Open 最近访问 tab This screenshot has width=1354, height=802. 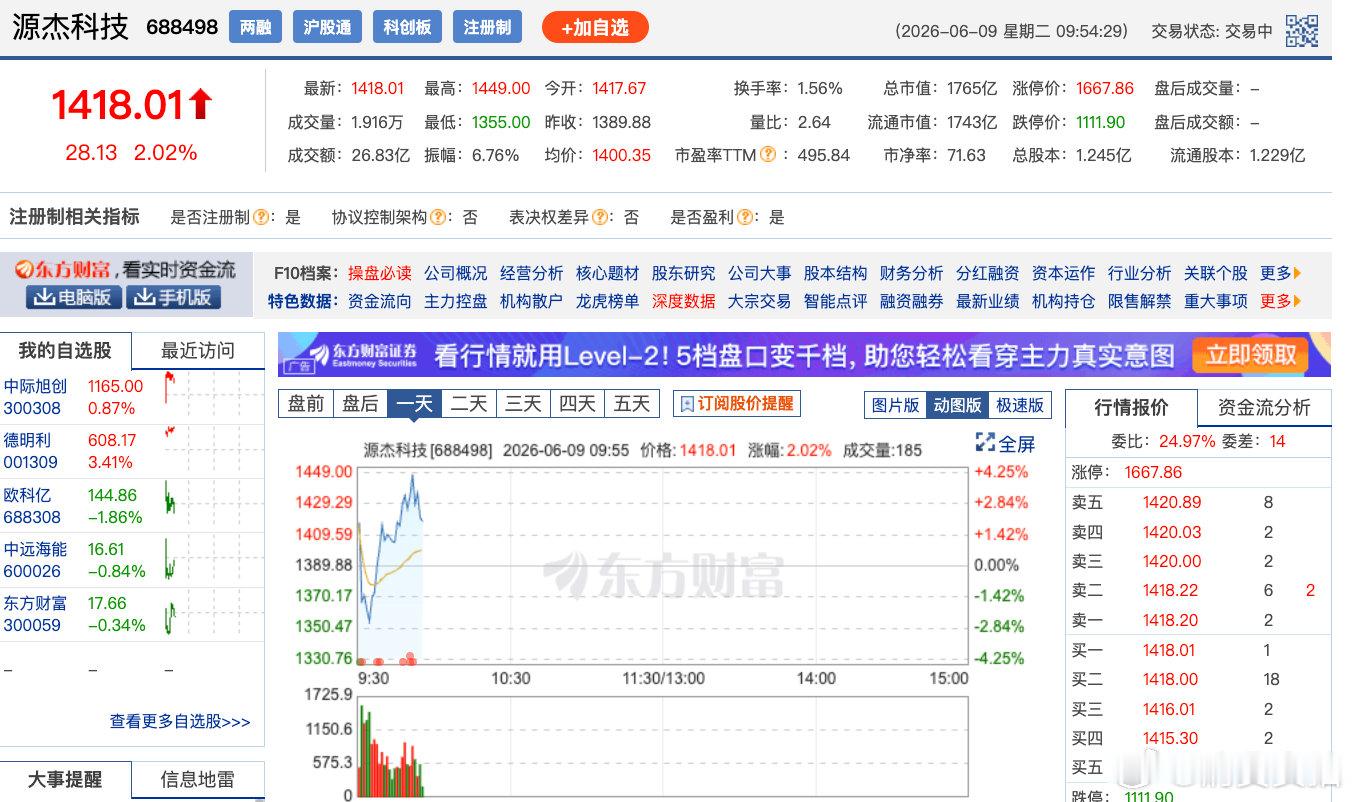click(x=198, y=351)
